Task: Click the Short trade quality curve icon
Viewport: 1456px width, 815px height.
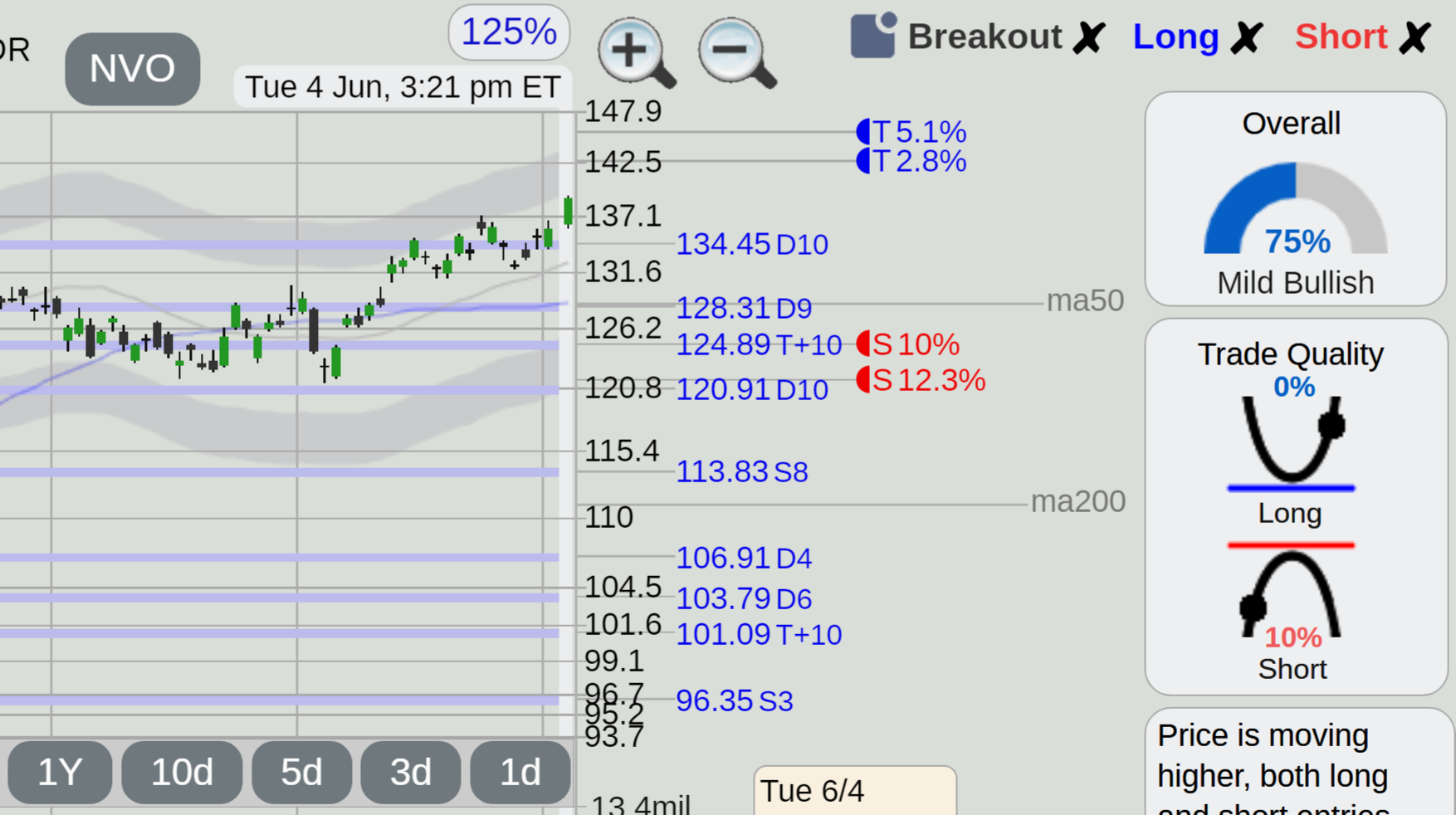Action: pos(1292,590)
